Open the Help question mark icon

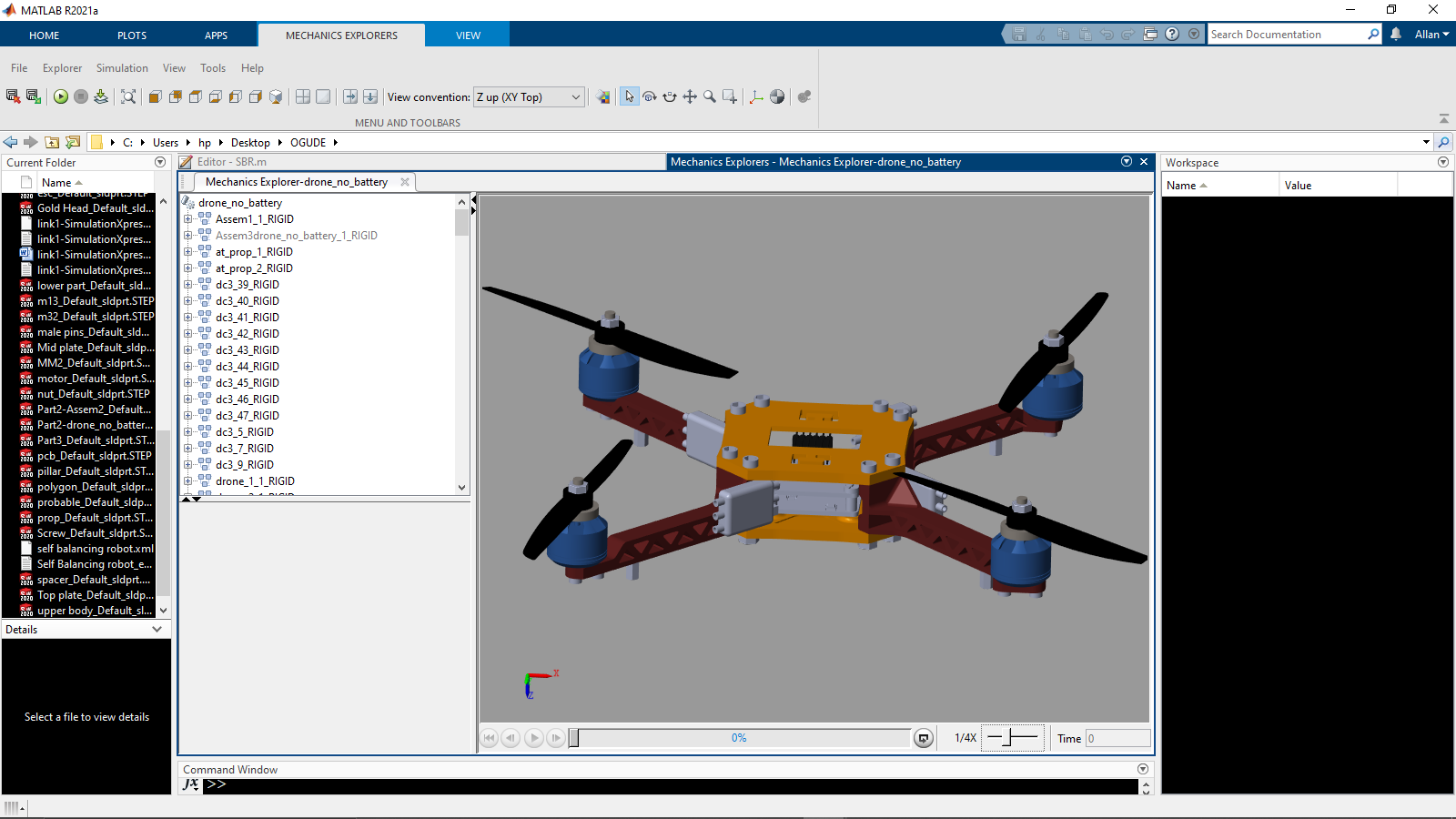coord(1172,35)
